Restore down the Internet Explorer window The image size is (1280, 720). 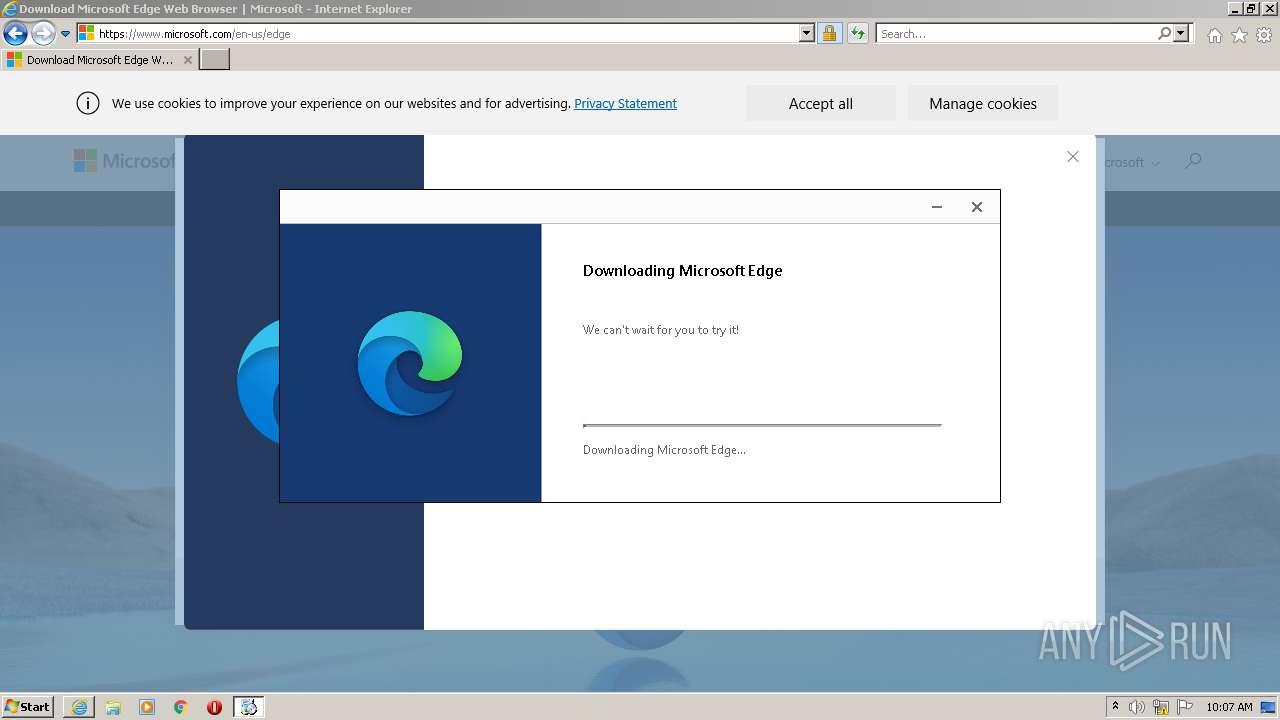tap(1250, 9)
